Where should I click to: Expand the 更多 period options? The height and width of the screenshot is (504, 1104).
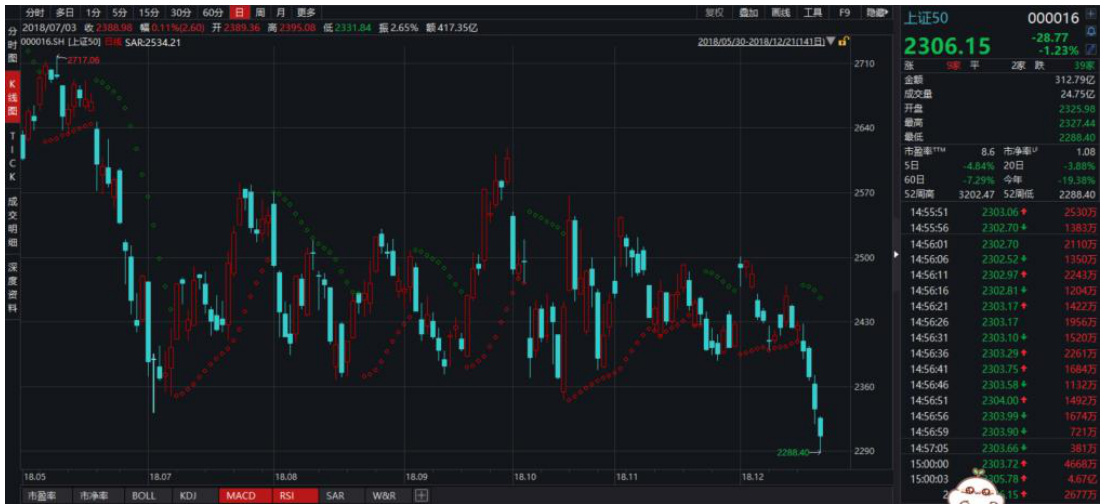pos(306,12)
